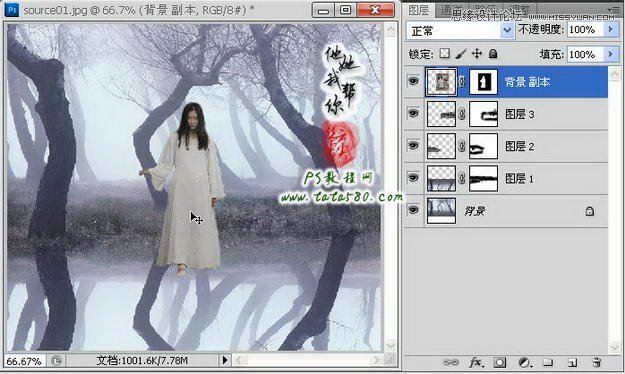Click canvas horizontal scrollbar left arrow
The height and width of the screenshot is (374, 625).
(x=239, y=360)
